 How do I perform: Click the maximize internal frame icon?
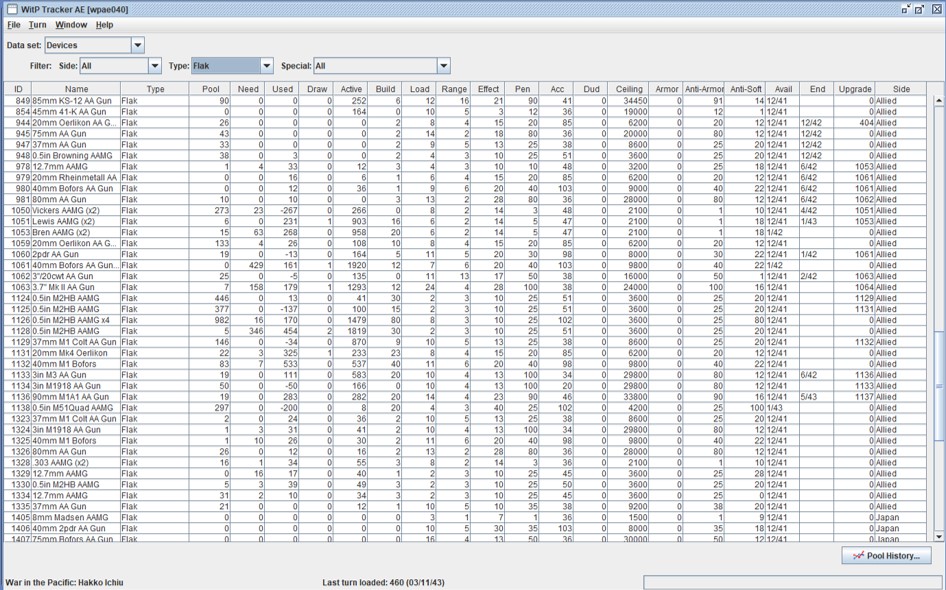coord(920,9)
